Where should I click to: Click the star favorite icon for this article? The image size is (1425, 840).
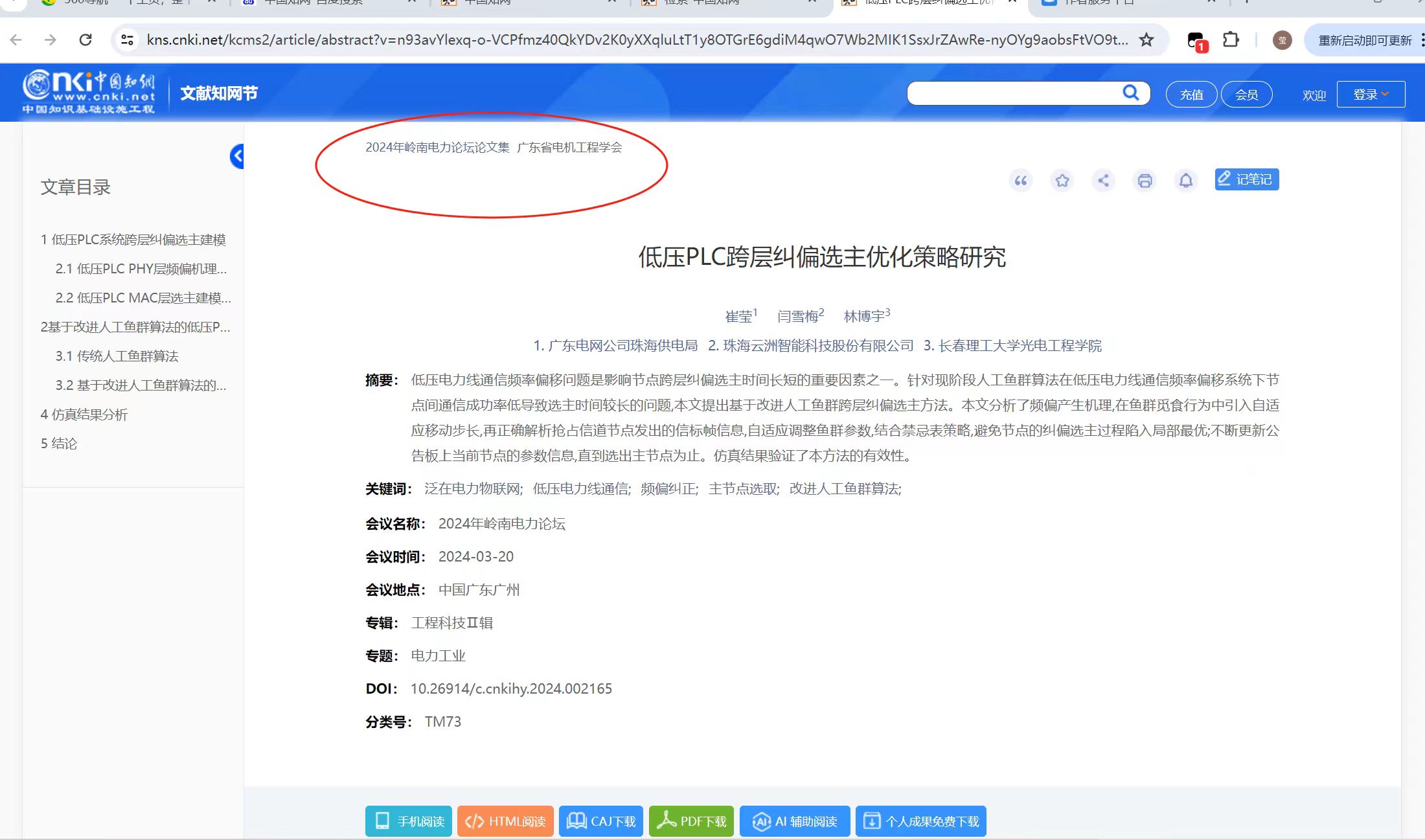tap(1062, 181)
